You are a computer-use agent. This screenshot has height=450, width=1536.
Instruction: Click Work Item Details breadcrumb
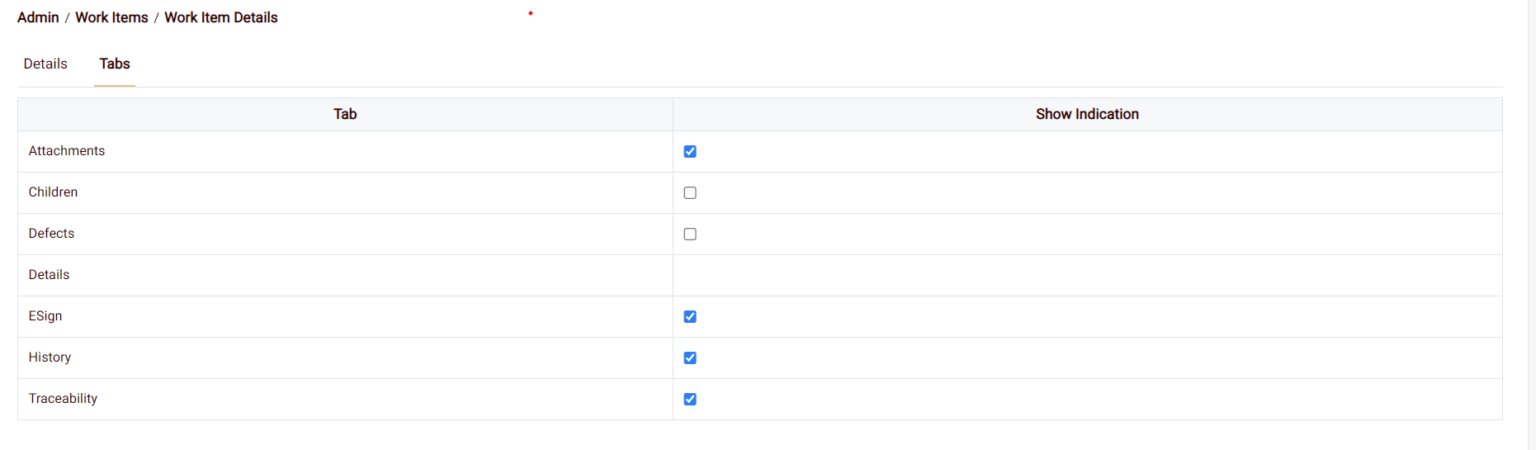221,18
